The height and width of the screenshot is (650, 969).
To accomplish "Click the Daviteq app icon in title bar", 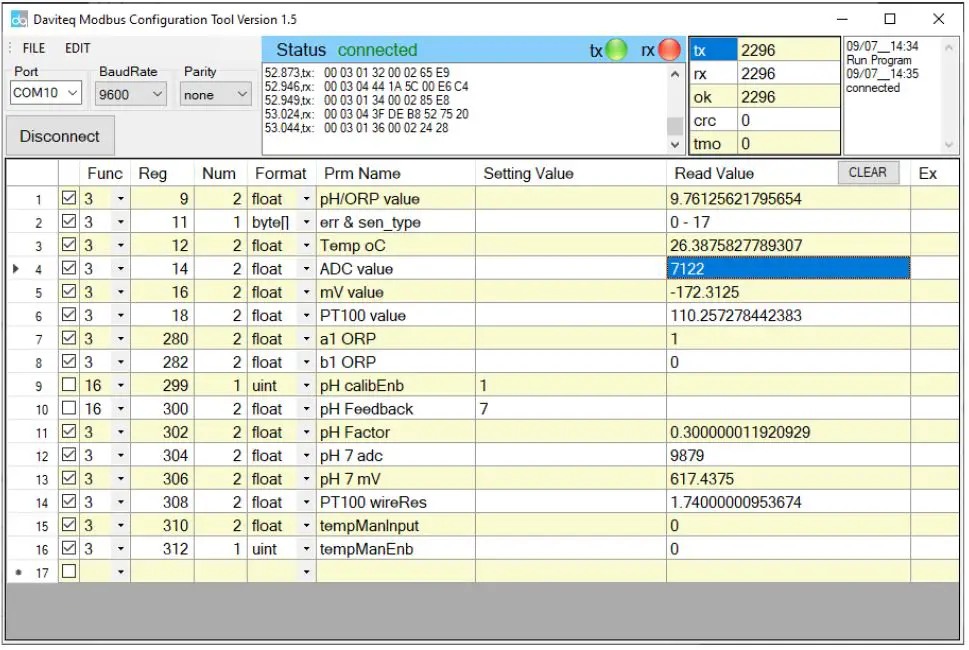I will 19,19.
